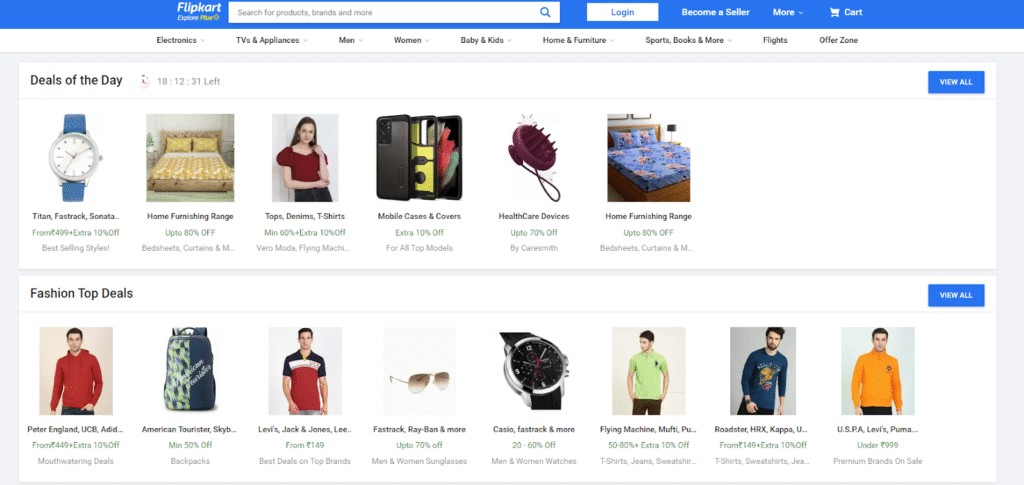Open Become a Seller link
This screenshot has height=485, width=1024.
coord(716,12)
